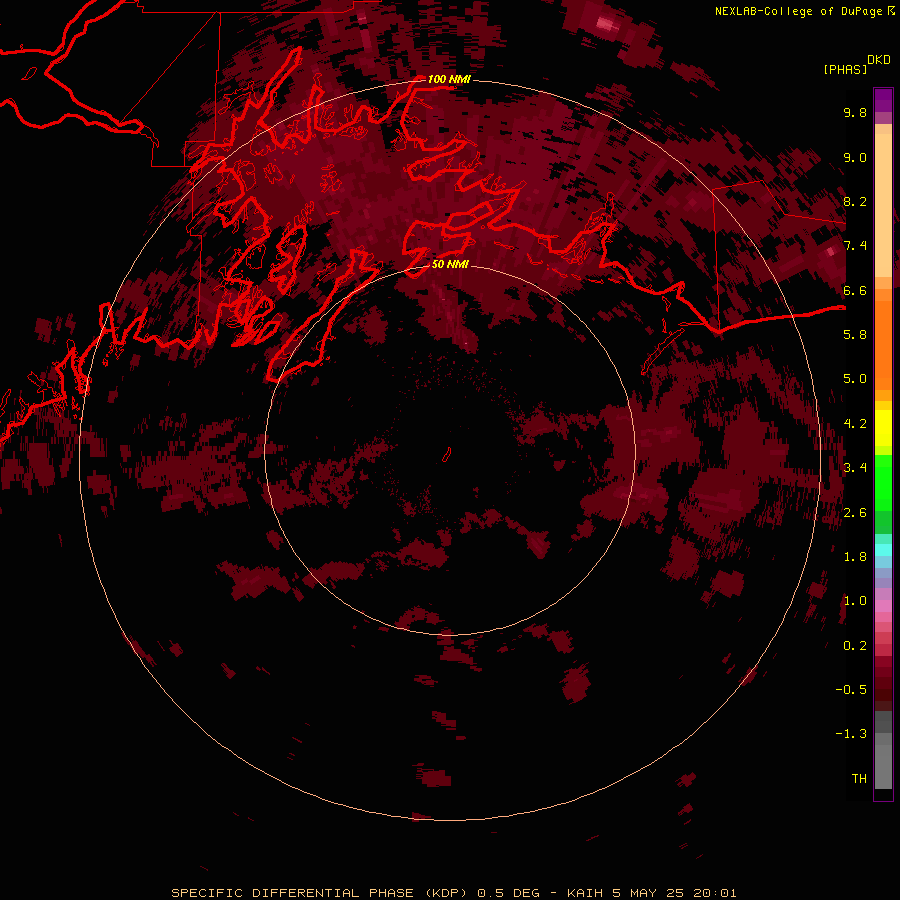Viewport: 900px width, 900px height.
Task: Click the 9.0 value on color scale
Action: (855, 157)
